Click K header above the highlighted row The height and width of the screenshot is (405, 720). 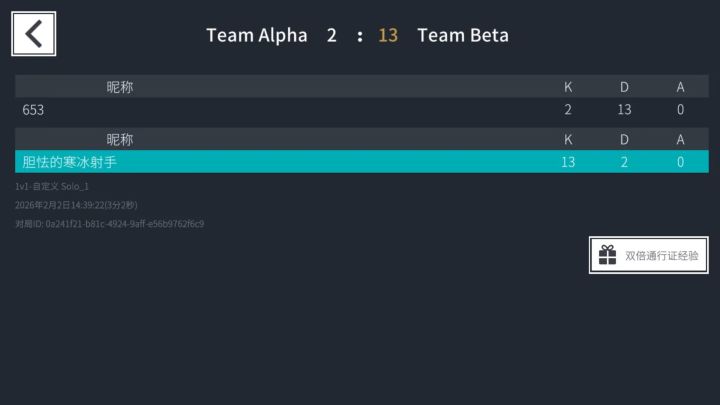click(568, 139)
